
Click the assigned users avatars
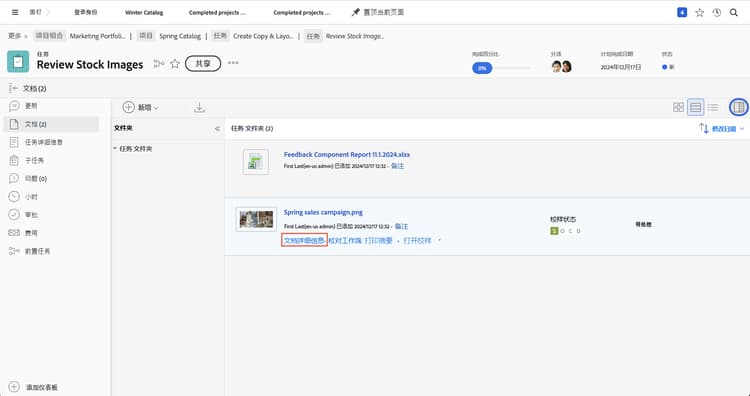[562, 66]
